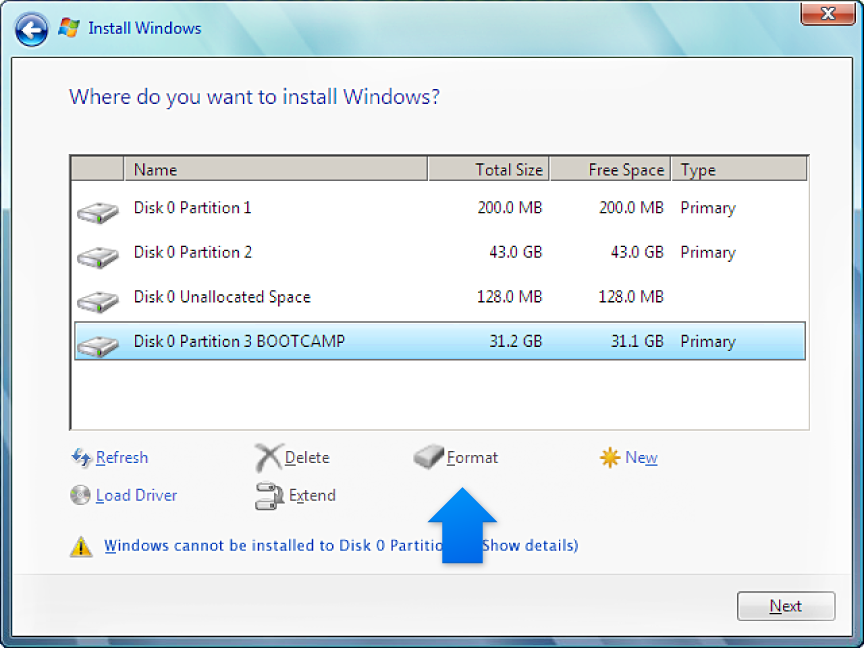Click the yellow warning triangle icon
This screenshot has height=648, width=864.
81,547
